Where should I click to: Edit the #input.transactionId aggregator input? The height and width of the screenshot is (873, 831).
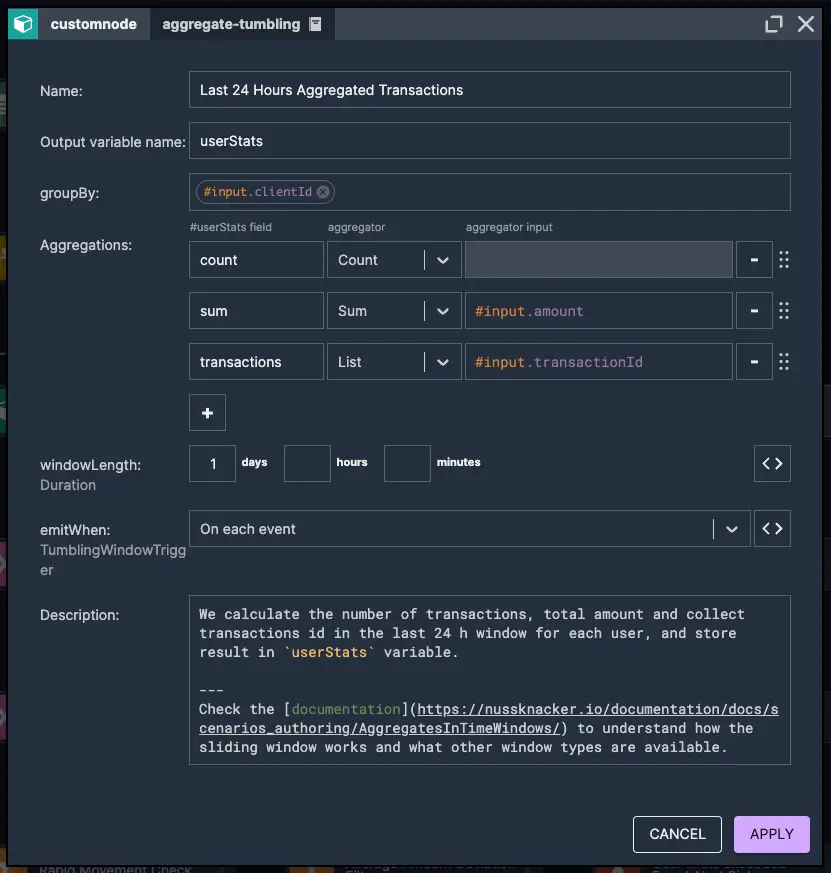tap(599, 362)
